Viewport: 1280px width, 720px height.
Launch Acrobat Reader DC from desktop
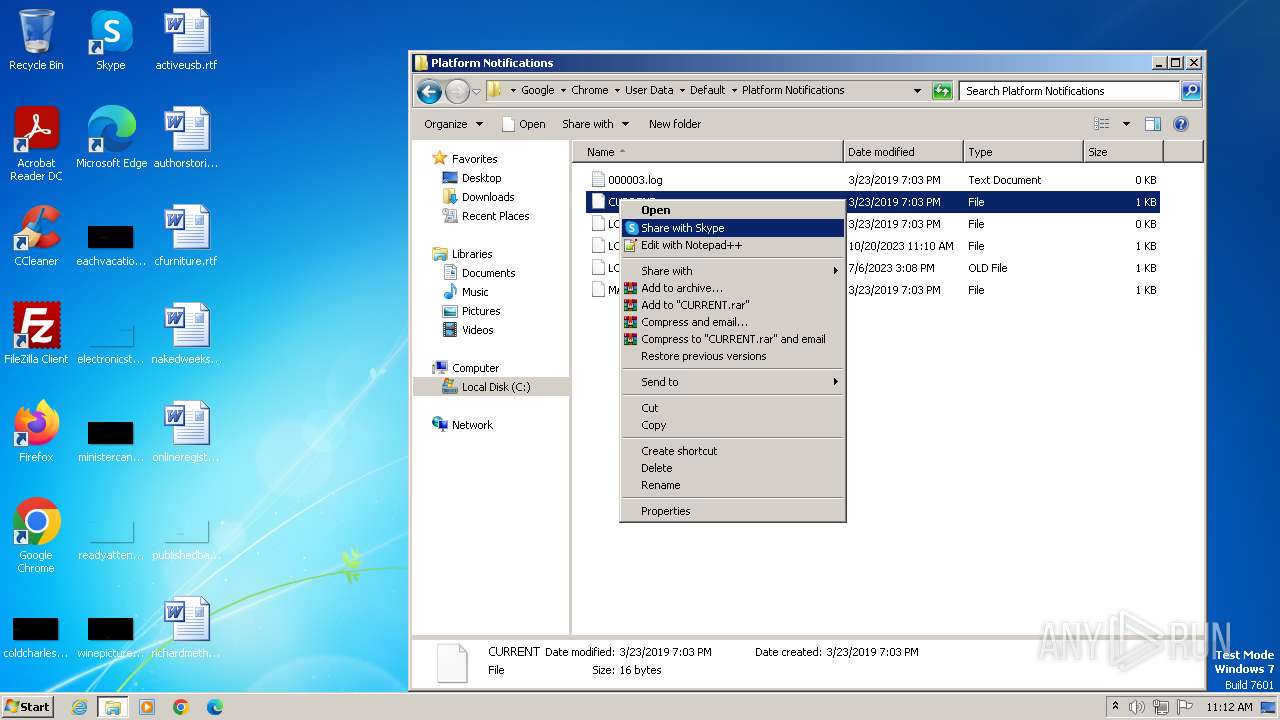36,144
